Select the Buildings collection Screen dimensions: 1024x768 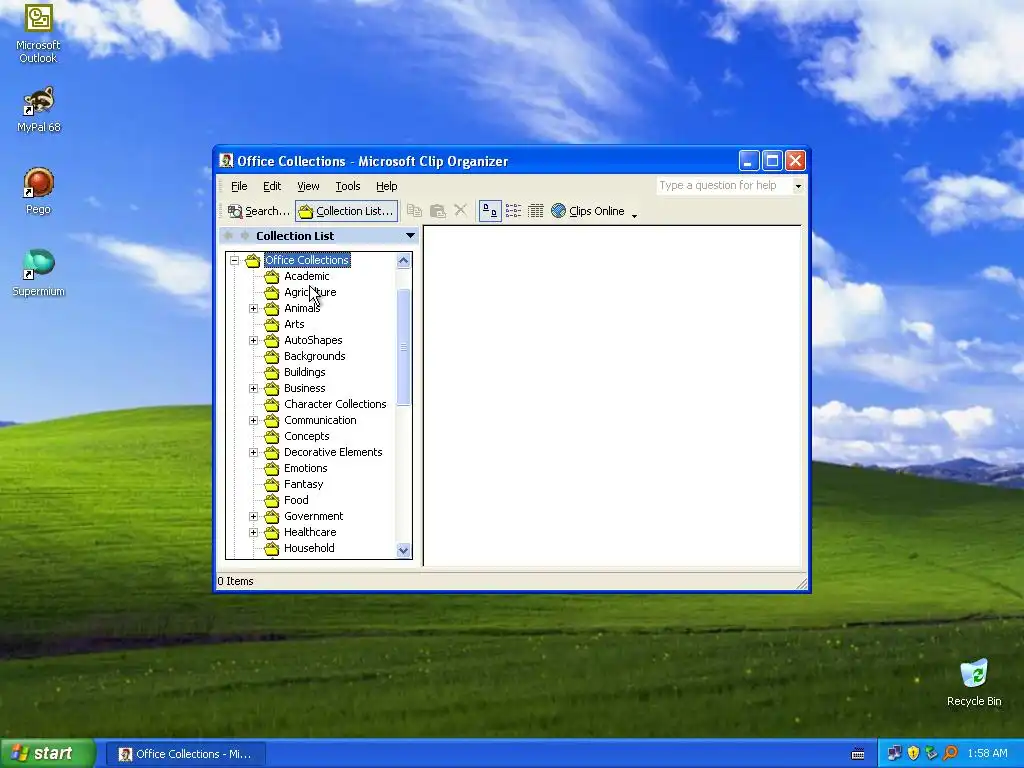click(x=304, y=372)
